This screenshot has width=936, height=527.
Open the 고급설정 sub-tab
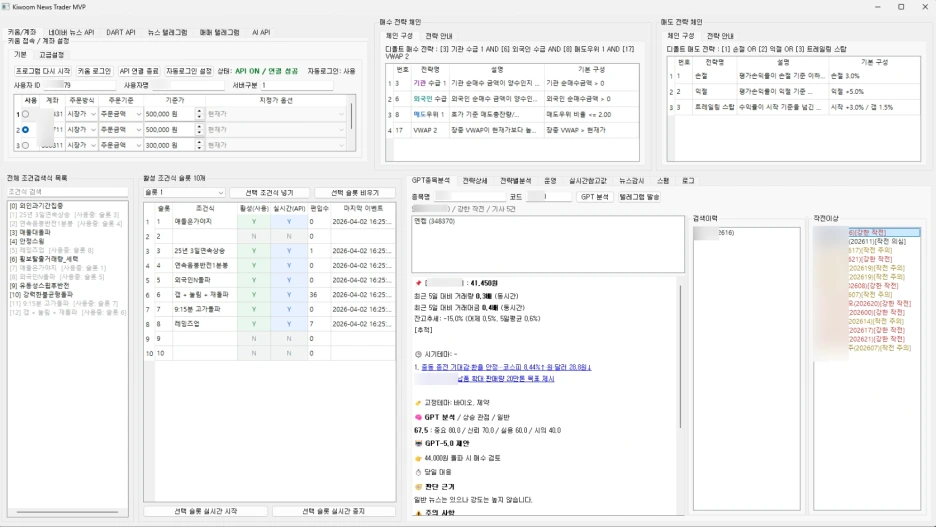click(x=51, y=54)
